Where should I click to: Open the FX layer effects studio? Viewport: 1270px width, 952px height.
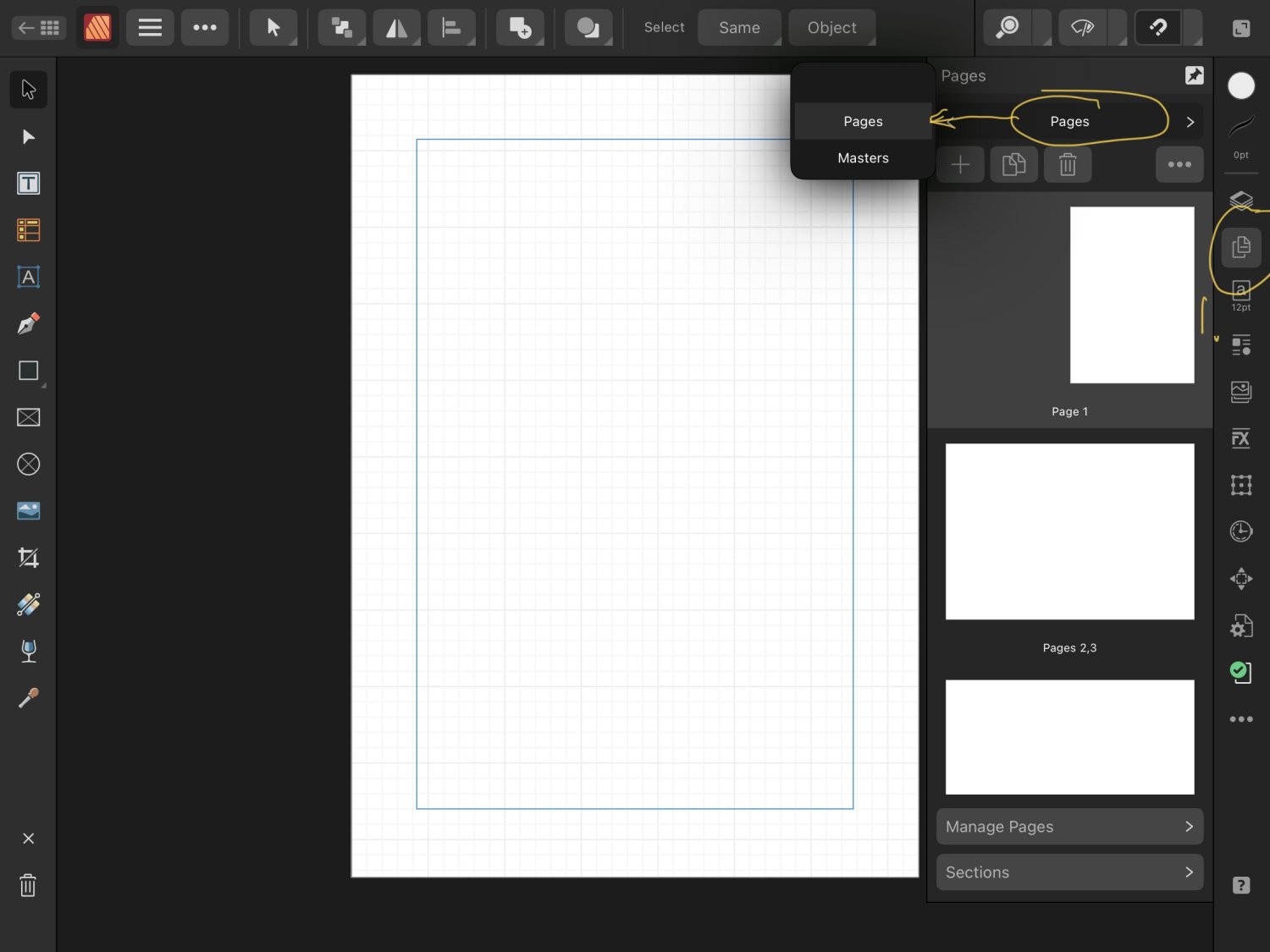point(1240,438)
